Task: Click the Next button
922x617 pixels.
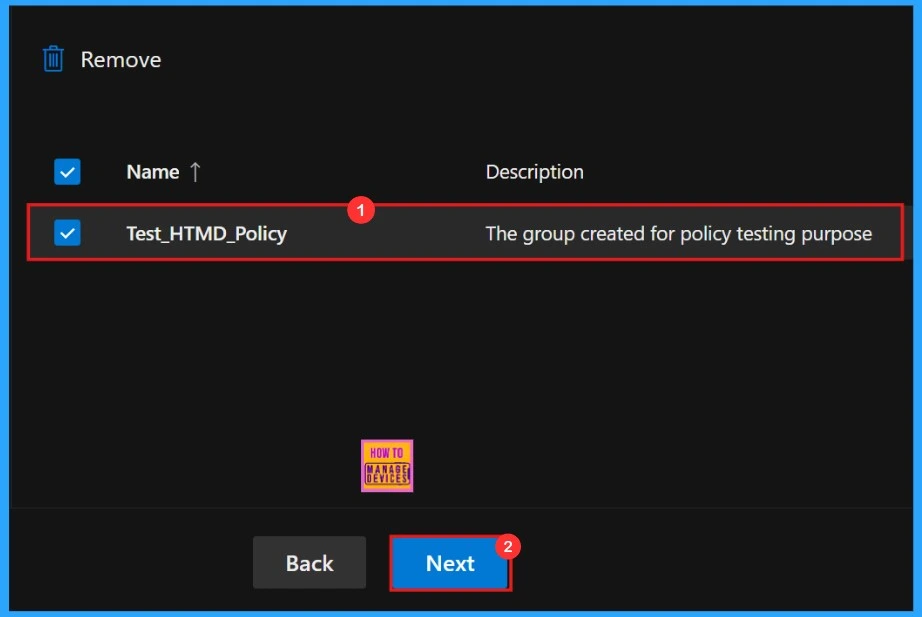Action: (450, 563)
